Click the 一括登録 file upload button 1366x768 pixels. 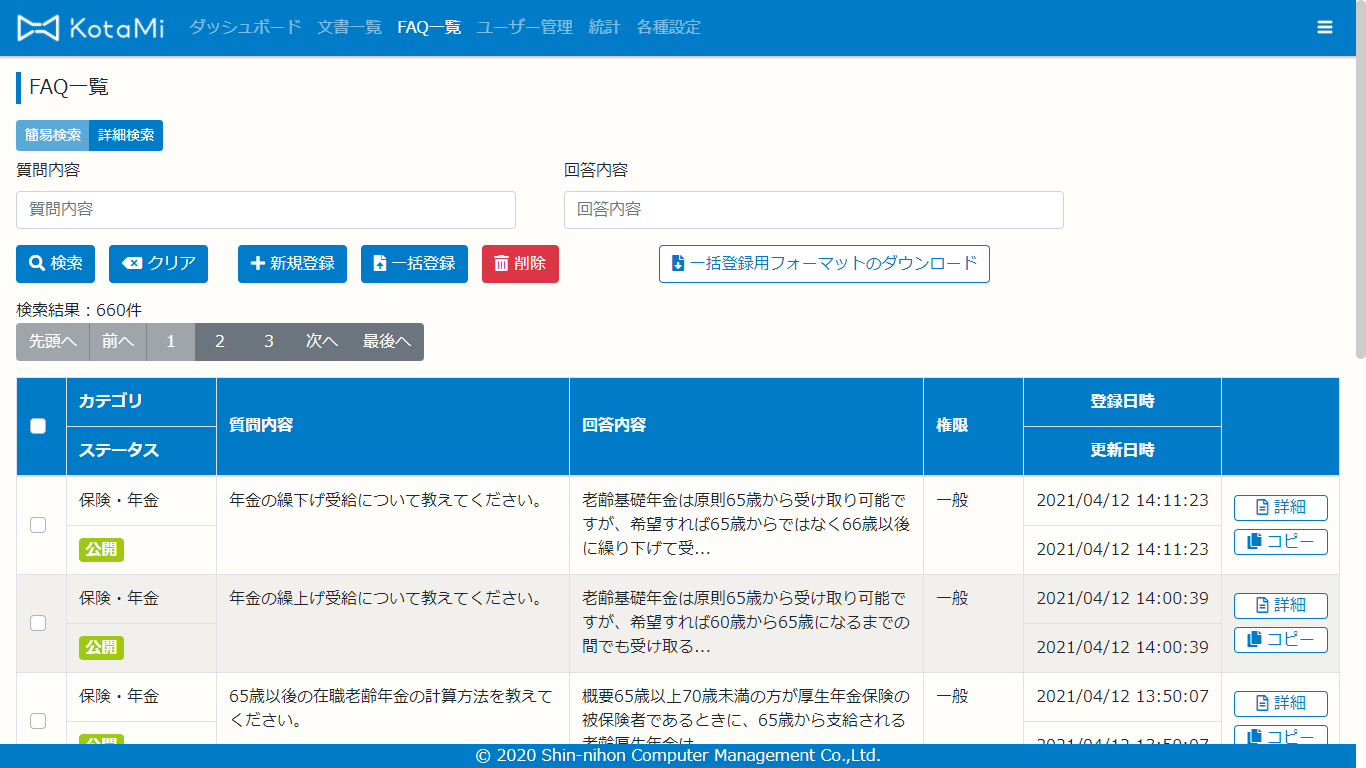point(414,264)
